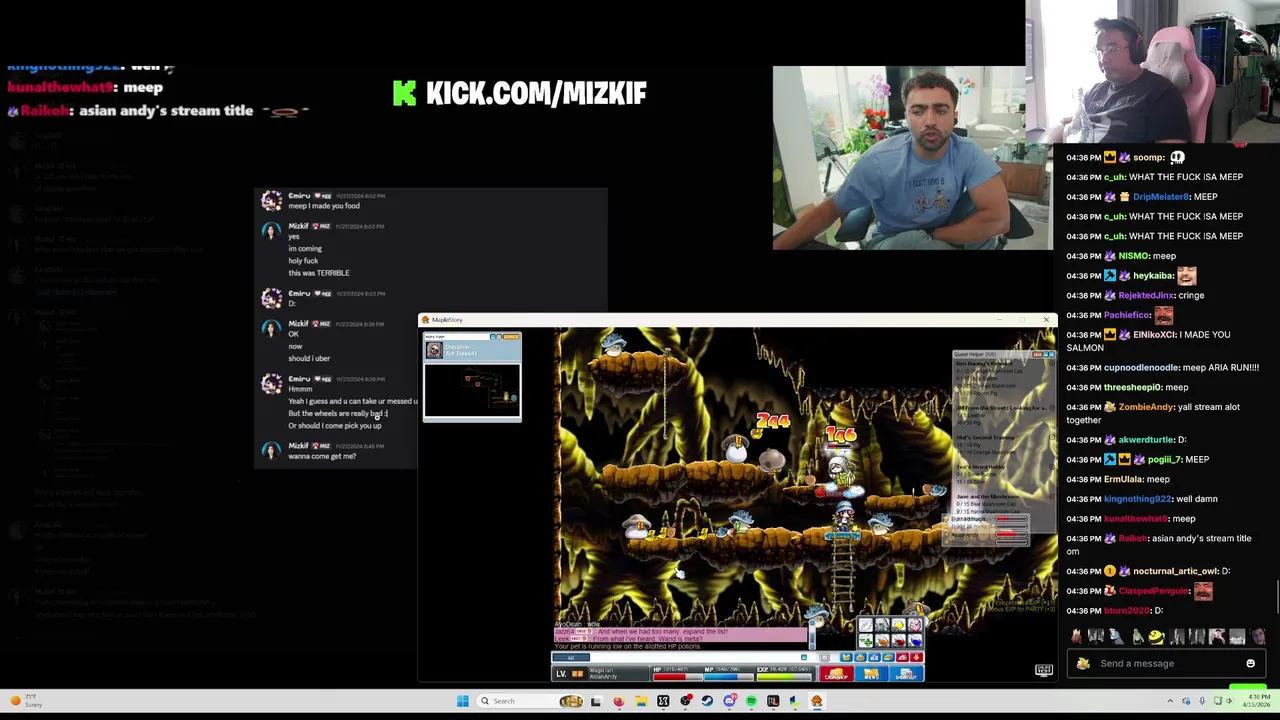Use the green plus heal quickslot
Viewport: 1280px width, 720px height.
click(866, 640)
